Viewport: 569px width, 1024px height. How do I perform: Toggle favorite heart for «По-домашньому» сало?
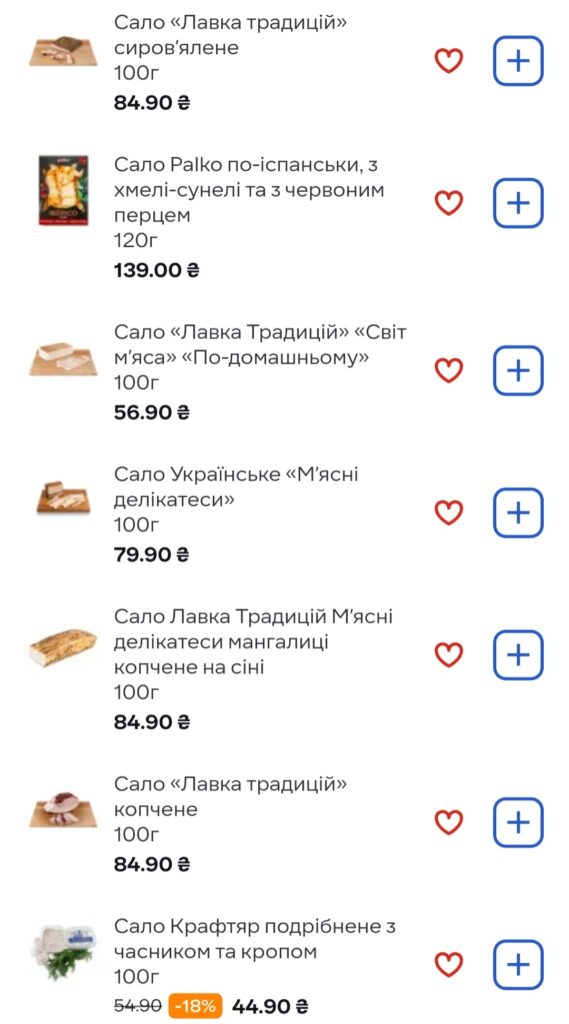449,371
